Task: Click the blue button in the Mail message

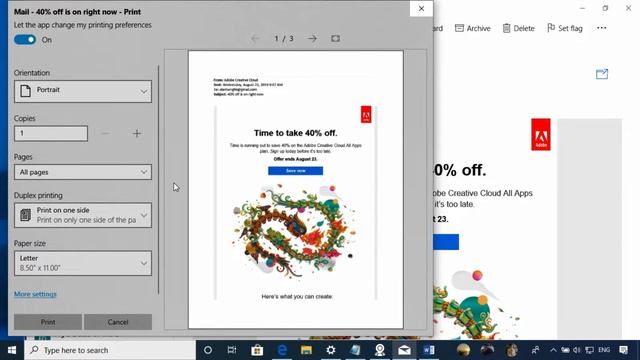Action: point(446,242)
